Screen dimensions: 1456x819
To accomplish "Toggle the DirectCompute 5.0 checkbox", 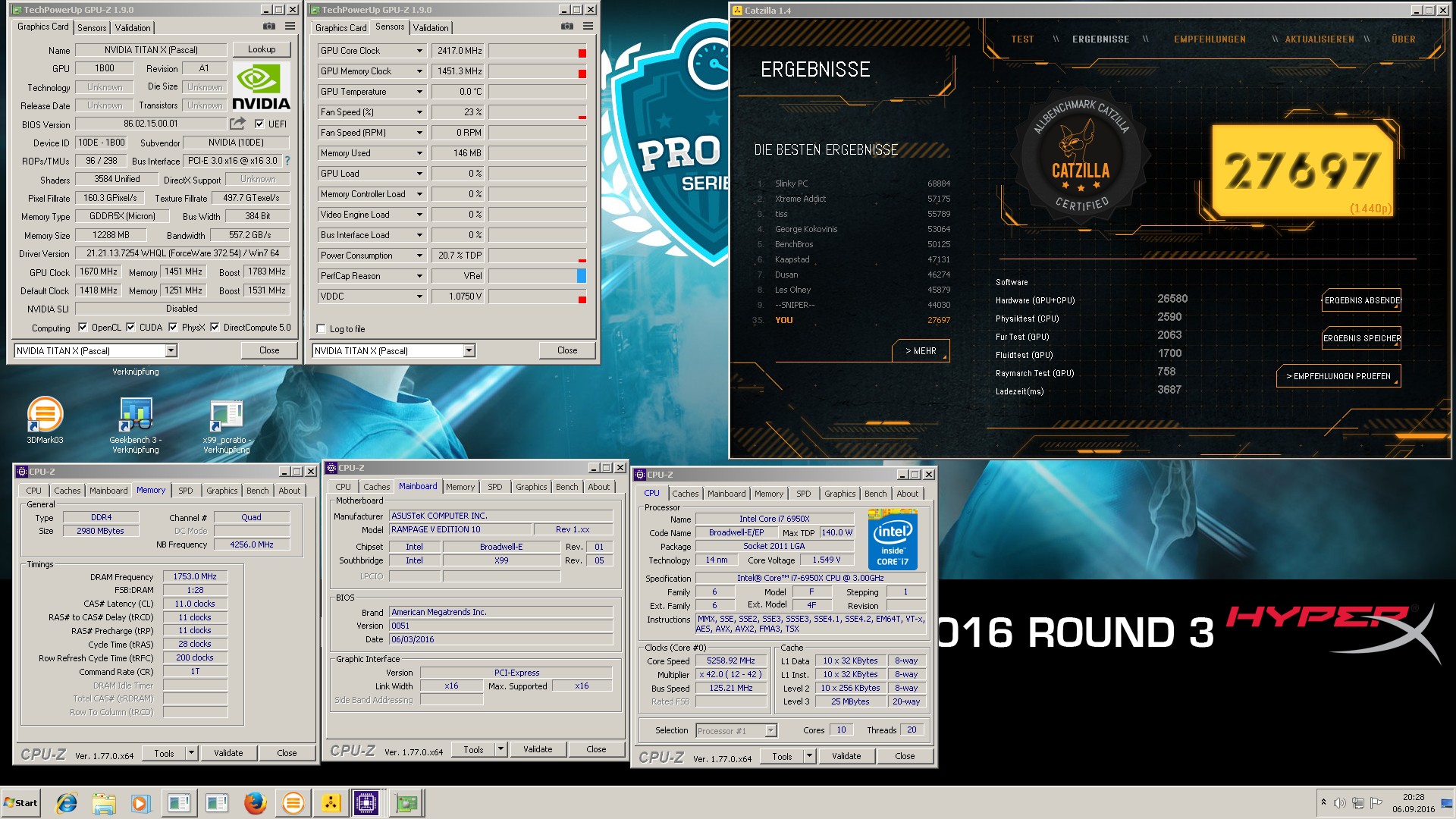I will pyautogui.click(x=215, y=328).
